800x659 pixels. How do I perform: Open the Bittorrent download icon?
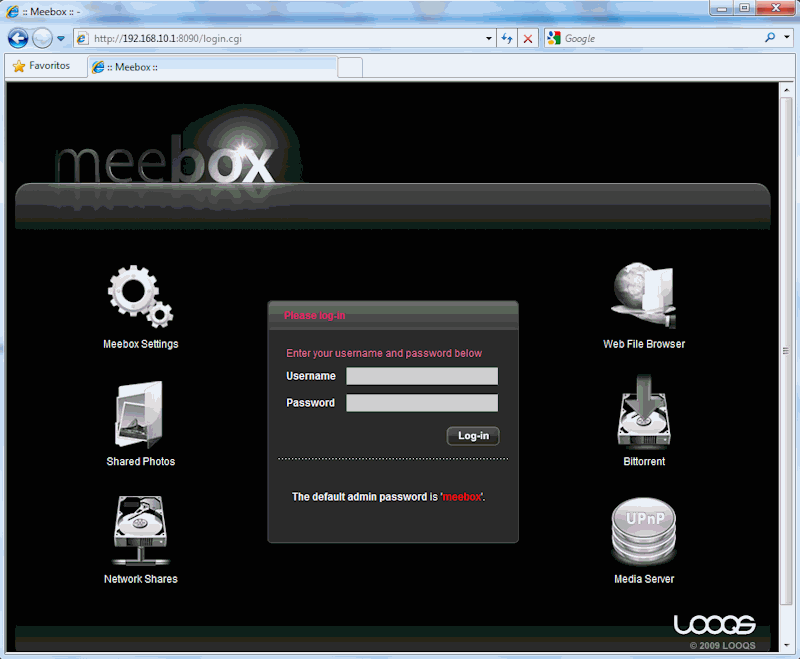[x=644, y=412]
